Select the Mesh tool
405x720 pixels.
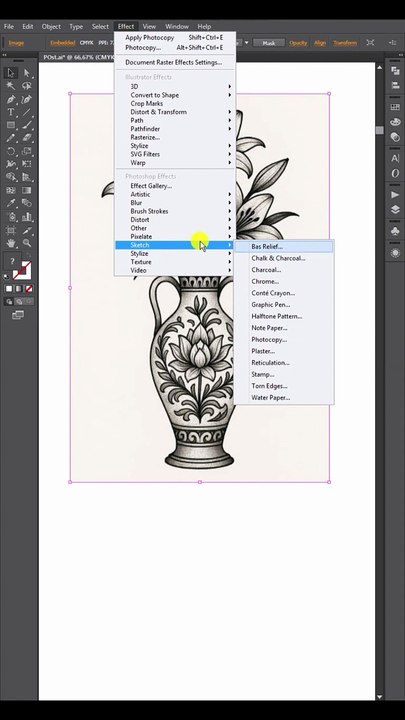[11, 190]
